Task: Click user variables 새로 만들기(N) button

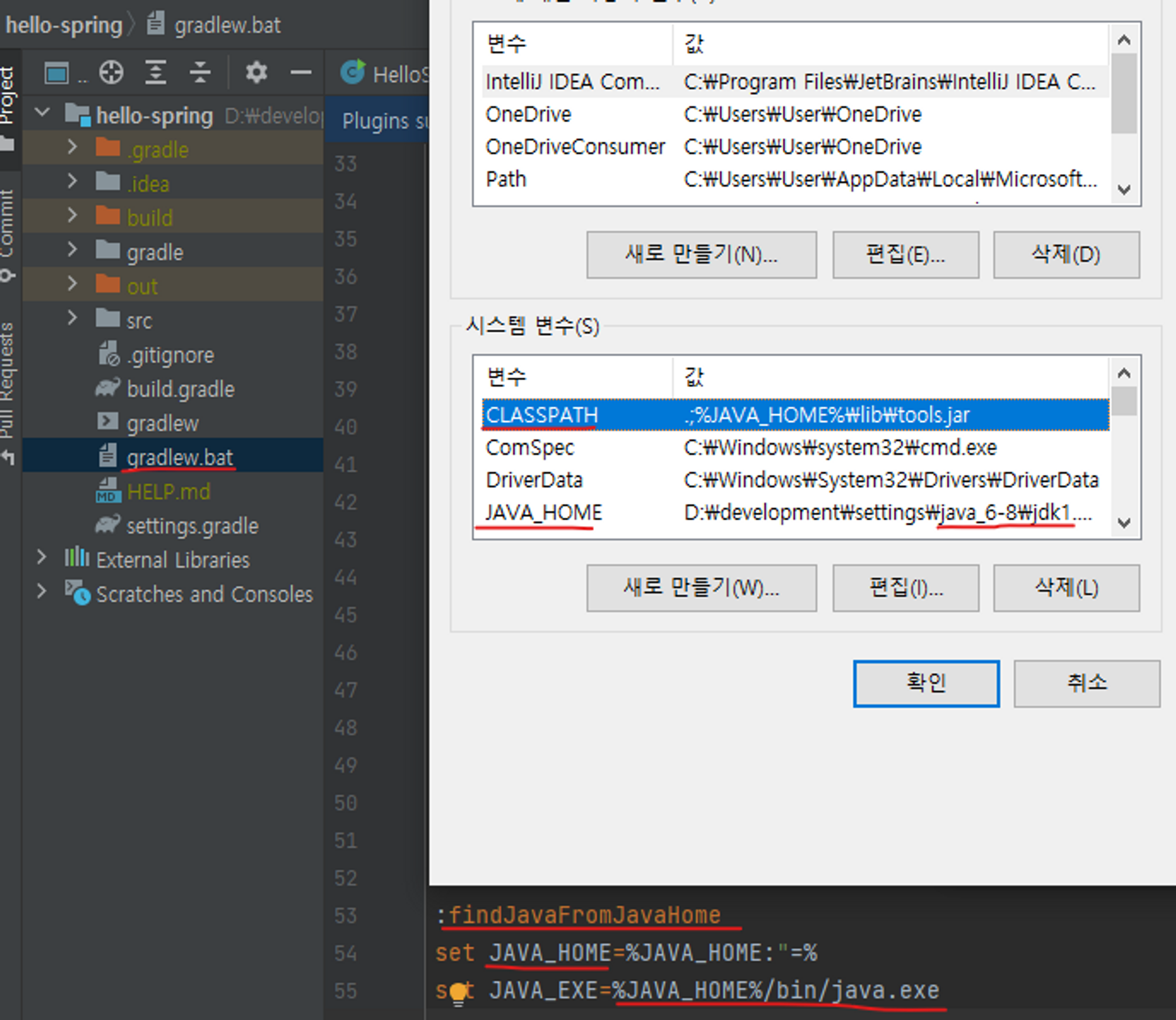Action: (x=701, y=255)
